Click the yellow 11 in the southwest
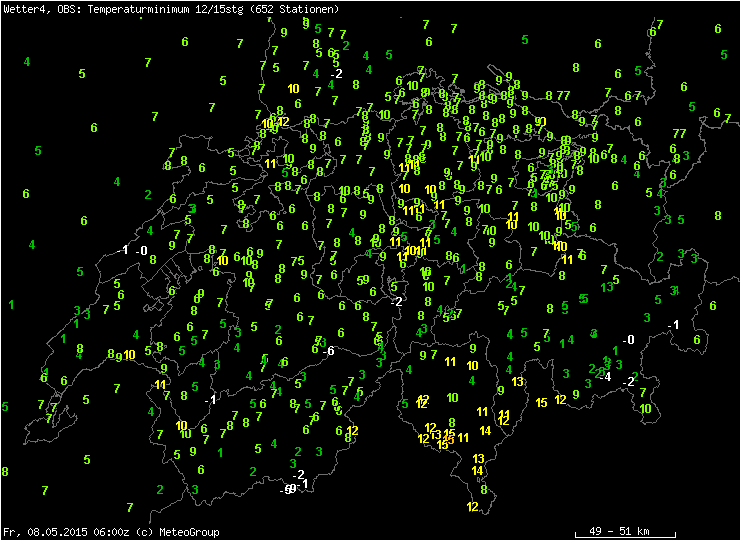 click(160, 385)
